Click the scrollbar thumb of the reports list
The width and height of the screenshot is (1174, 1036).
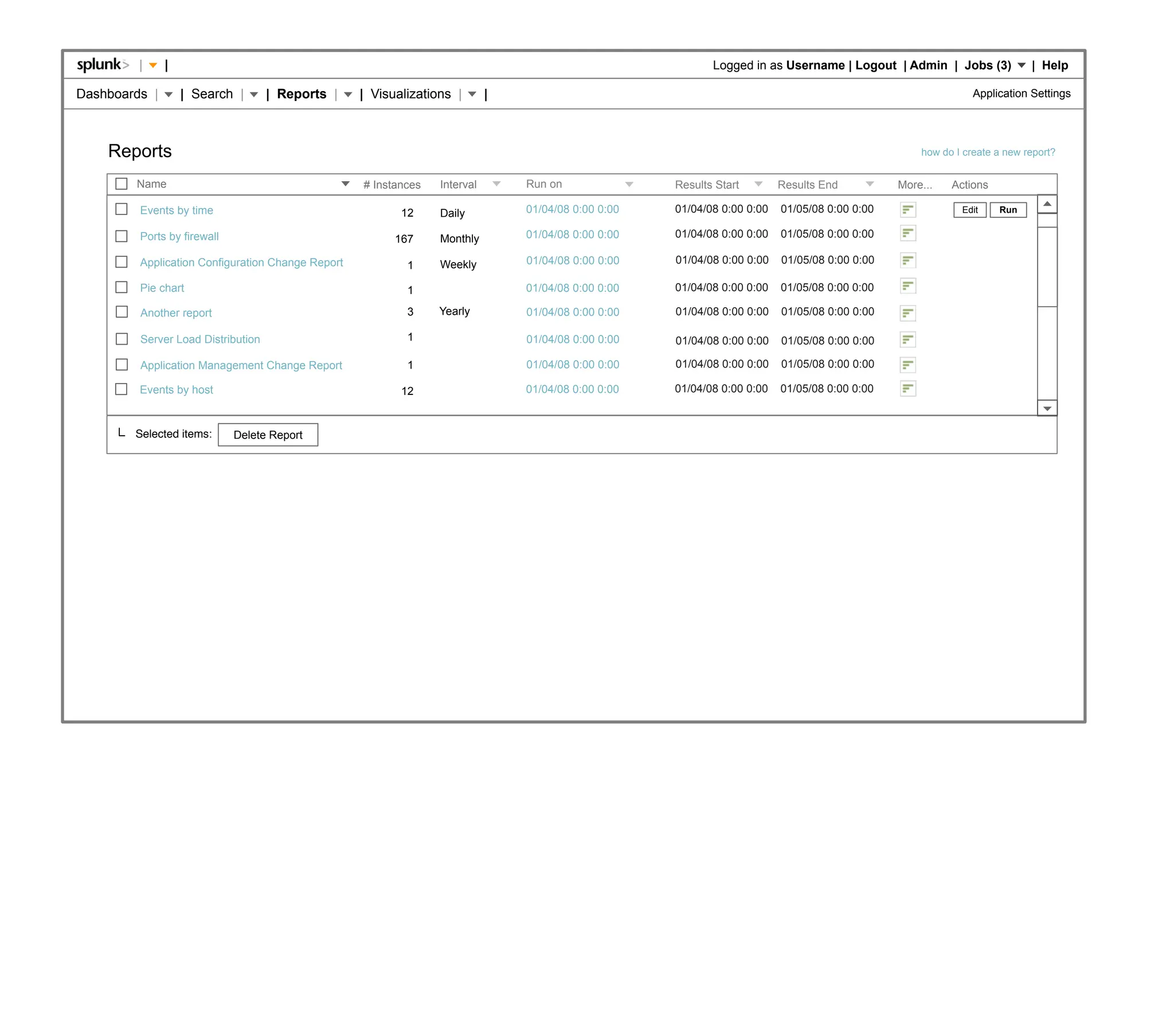click(x=1047, y=267)
